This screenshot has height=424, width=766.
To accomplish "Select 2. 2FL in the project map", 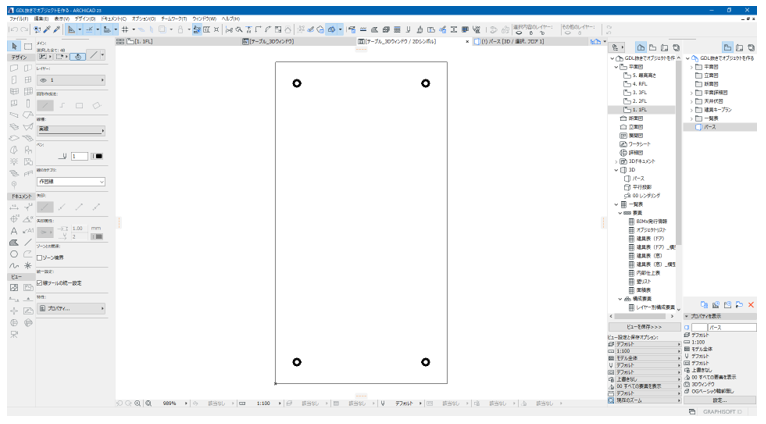I will [639, 101].
